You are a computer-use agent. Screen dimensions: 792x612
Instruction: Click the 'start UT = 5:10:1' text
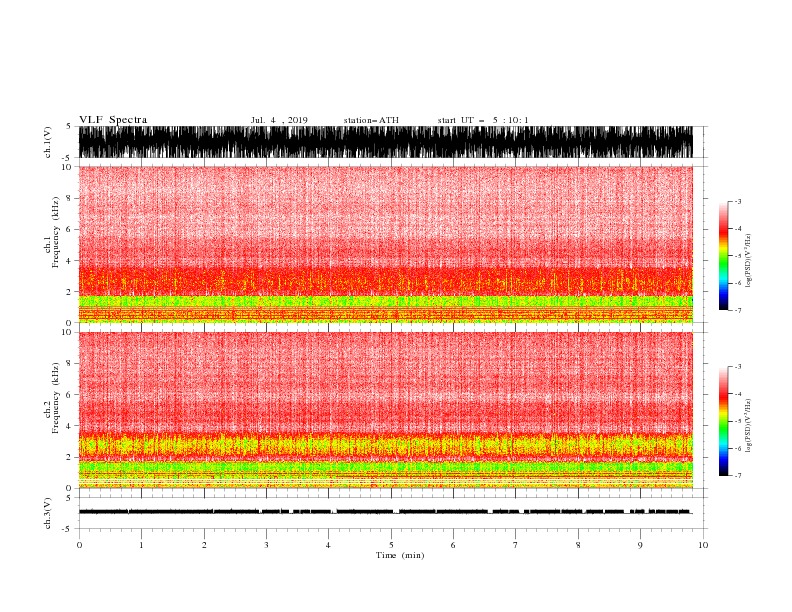(x=483, y=120)
